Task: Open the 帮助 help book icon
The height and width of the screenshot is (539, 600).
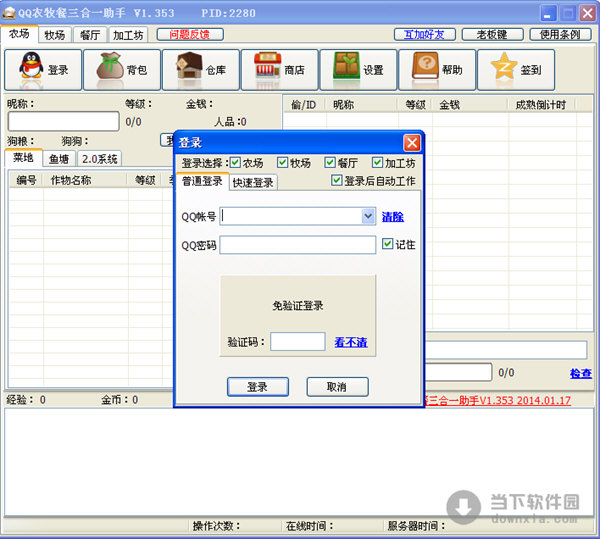Action: pos(437,70)
